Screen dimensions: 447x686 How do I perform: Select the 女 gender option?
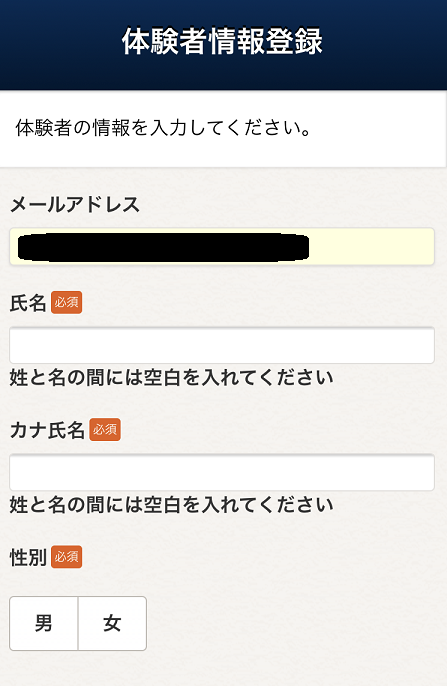112,623
